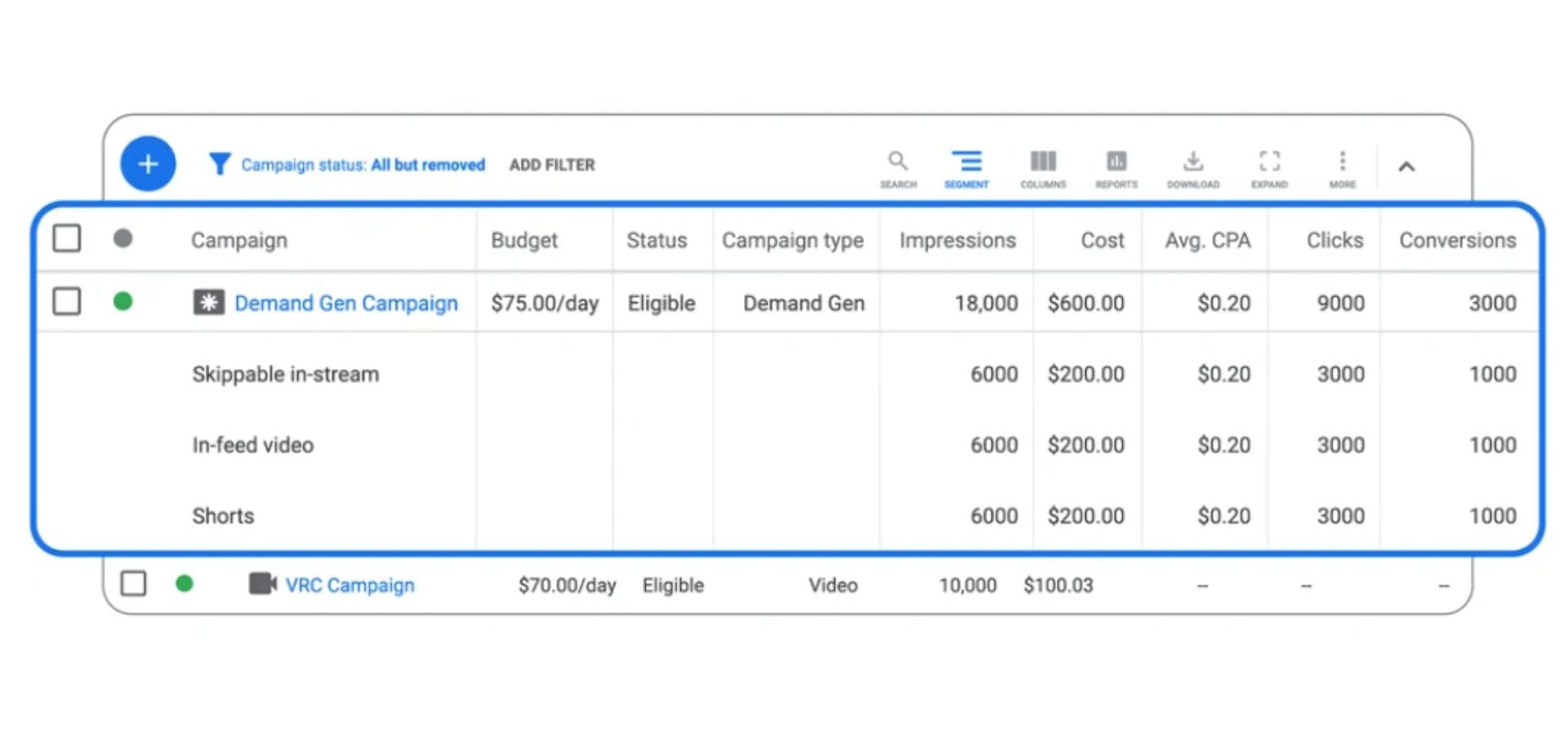Click ADD FILTER button

(552, 165)
